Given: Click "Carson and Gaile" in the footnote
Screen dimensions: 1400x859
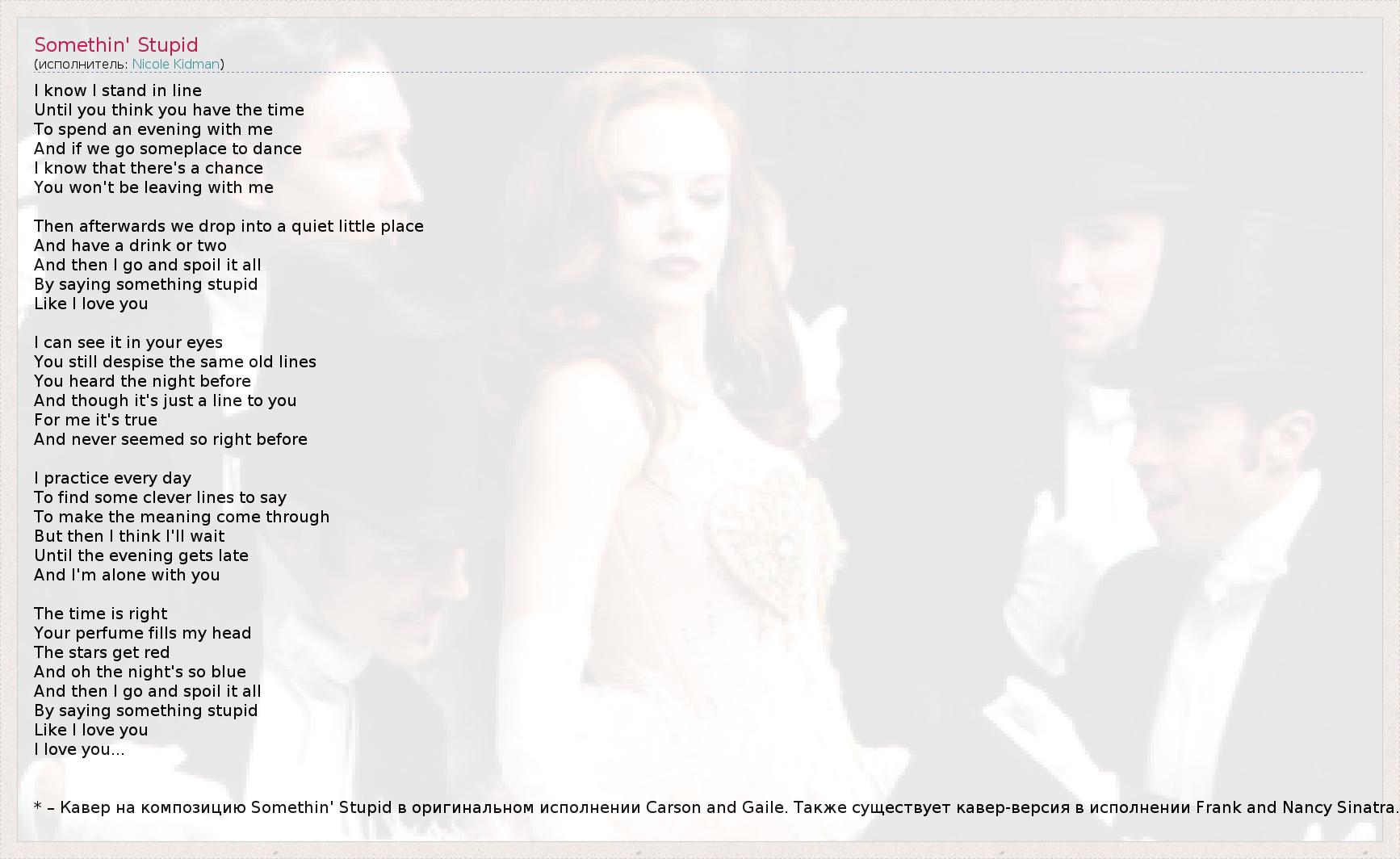Looking at the screenshot, I should coord(715,807).
